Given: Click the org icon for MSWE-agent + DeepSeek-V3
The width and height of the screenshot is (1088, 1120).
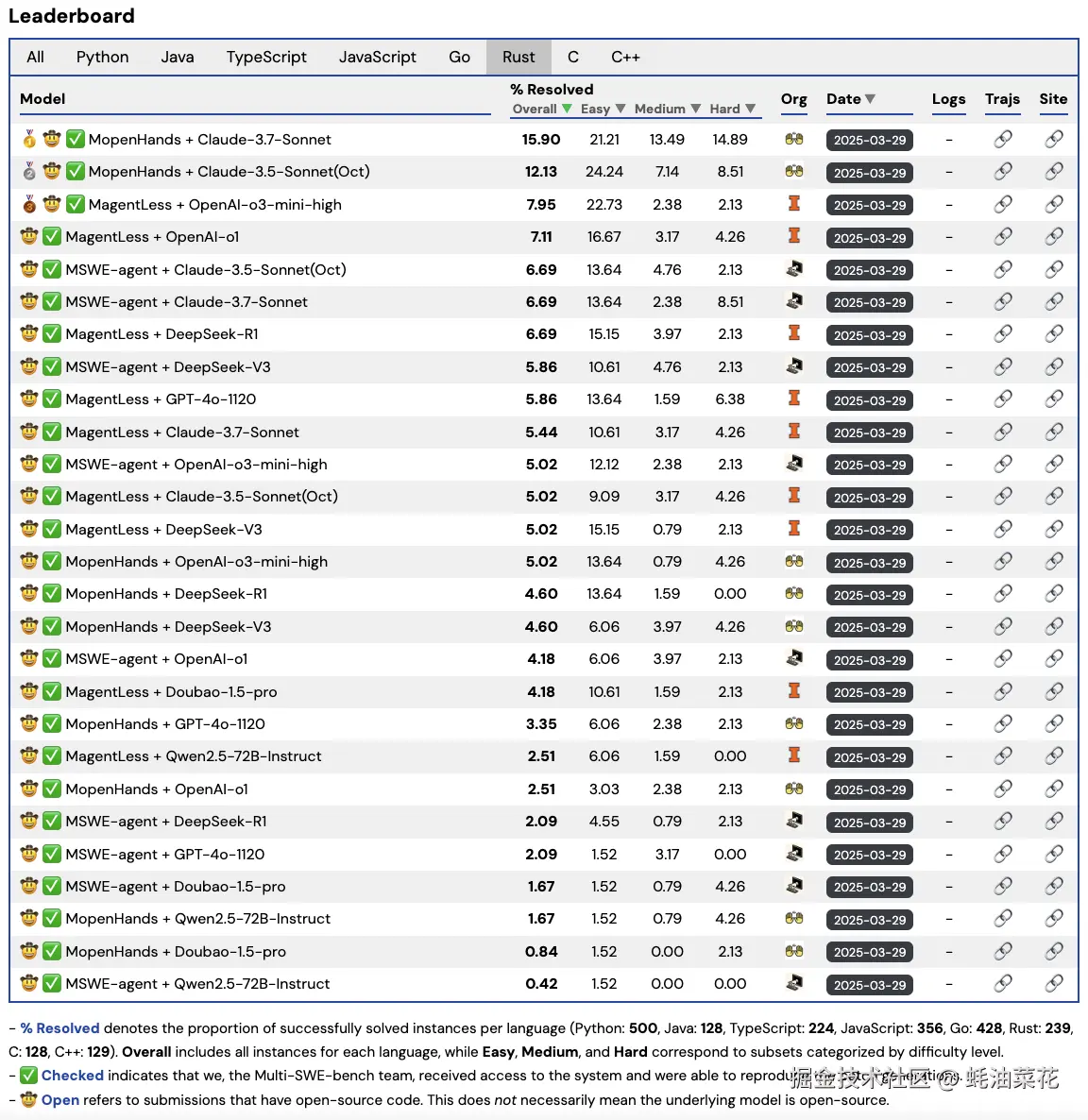Looking at the screenshot, I should coord(794,366).
